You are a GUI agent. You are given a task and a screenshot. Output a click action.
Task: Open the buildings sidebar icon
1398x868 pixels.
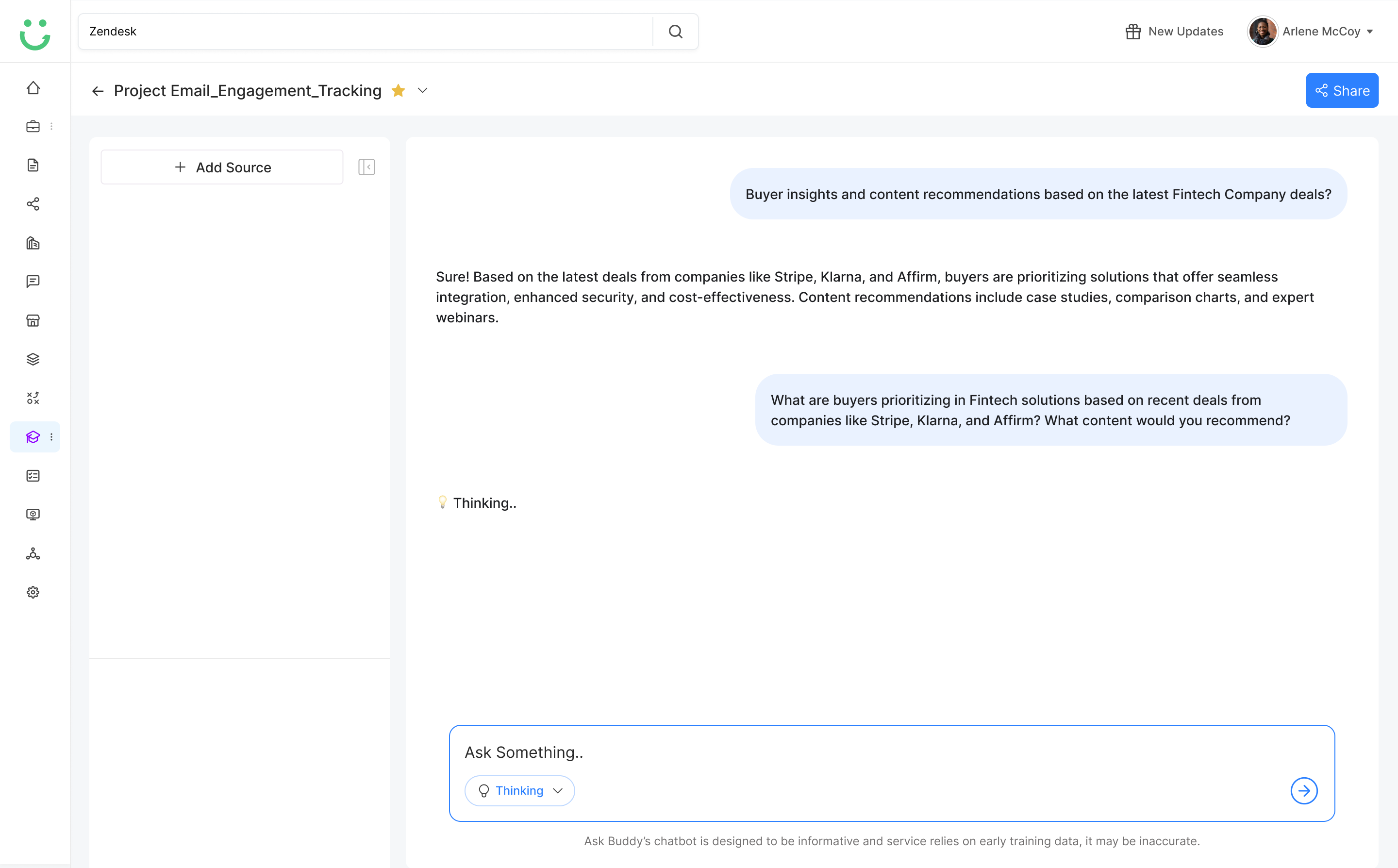point(33,243)
